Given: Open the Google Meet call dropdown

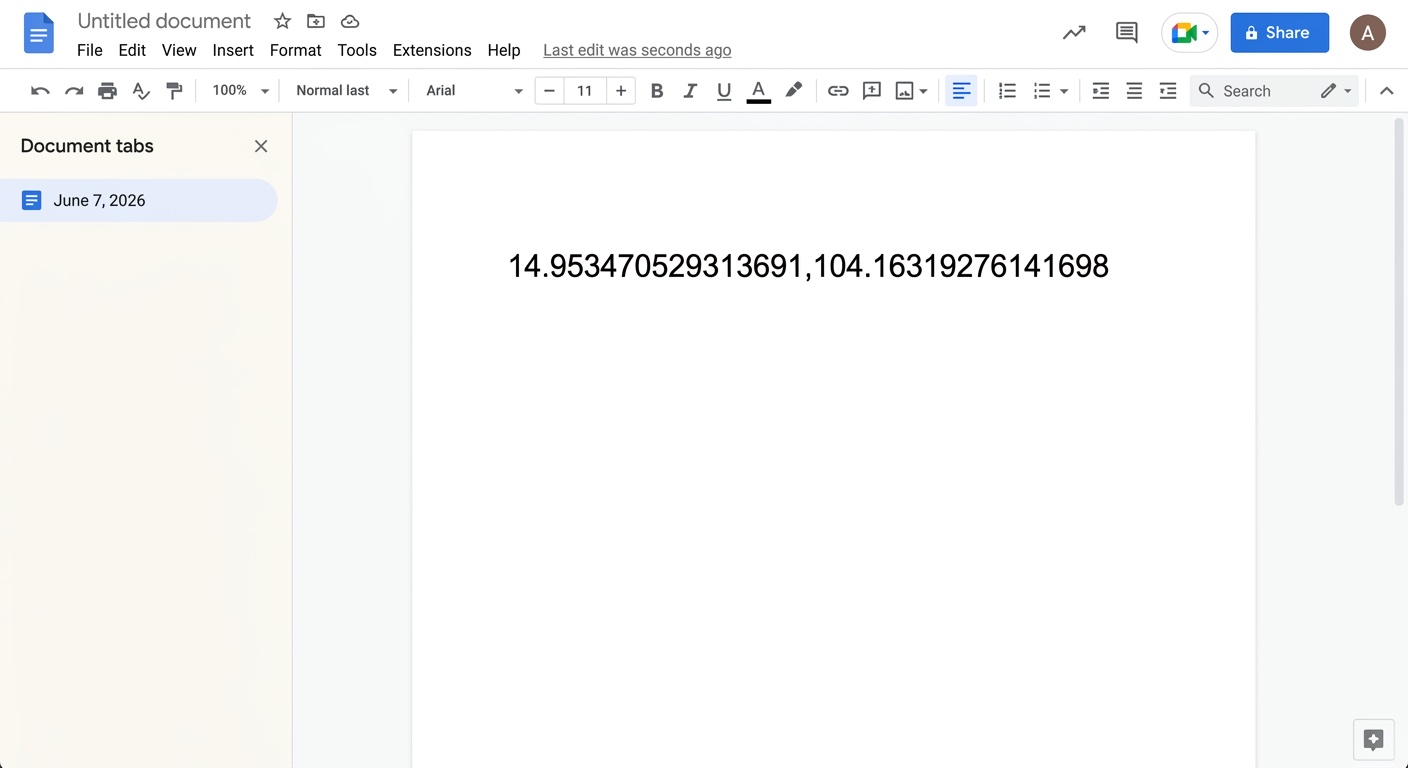Looking at the screenshot, I should (x=1189, y=33).
